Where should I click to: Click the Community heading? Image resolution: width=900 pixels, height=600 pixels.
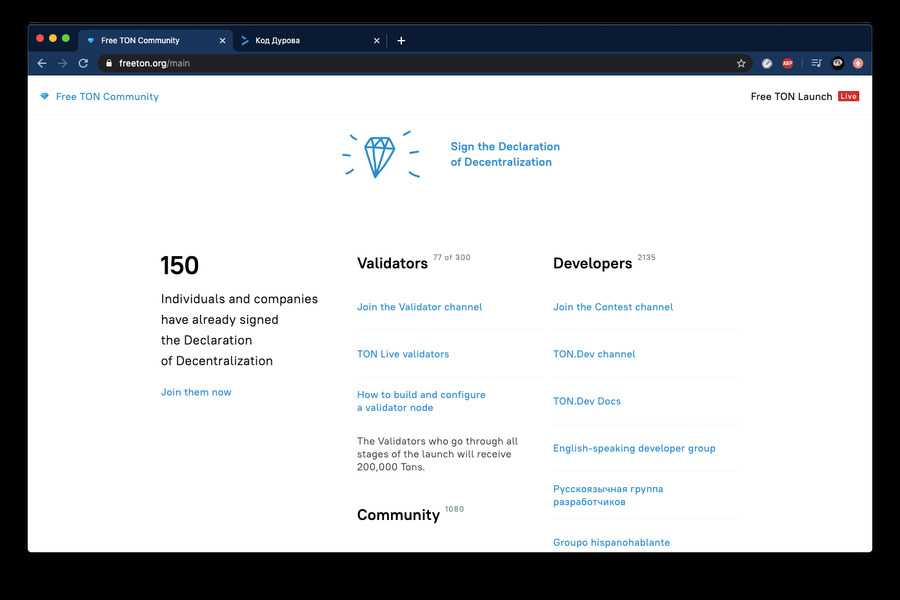398,514
